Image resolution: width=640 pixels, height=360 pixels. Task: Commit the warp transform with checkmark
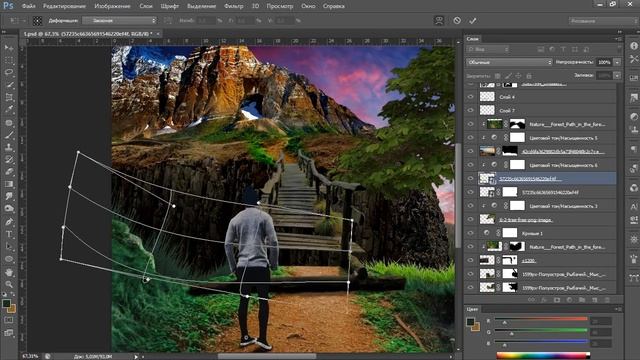click(x=473, y=20)
